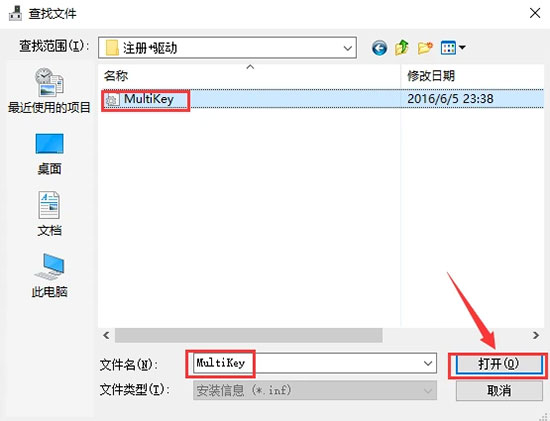Click the horizontal scrollbar left arrow
Viewport: 550px width, 421px height.
106,335
